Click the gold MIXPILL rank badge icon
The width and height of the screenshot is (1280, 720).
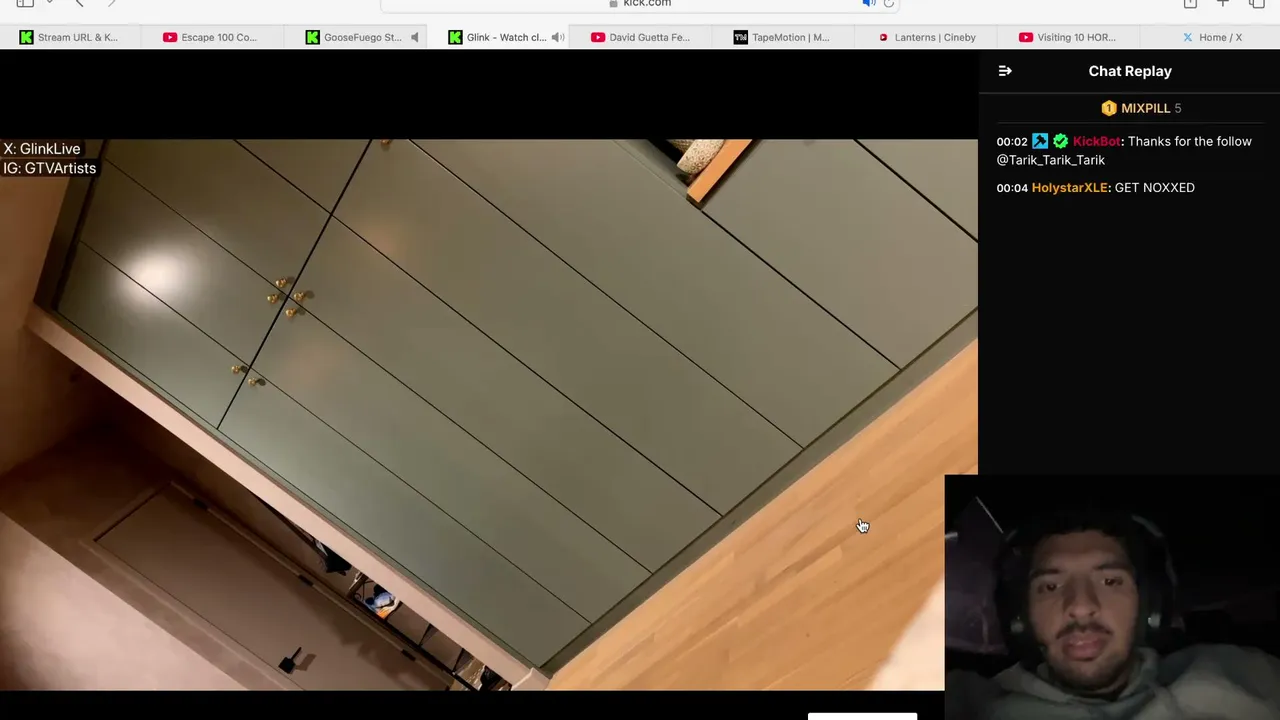point(1109,108)
